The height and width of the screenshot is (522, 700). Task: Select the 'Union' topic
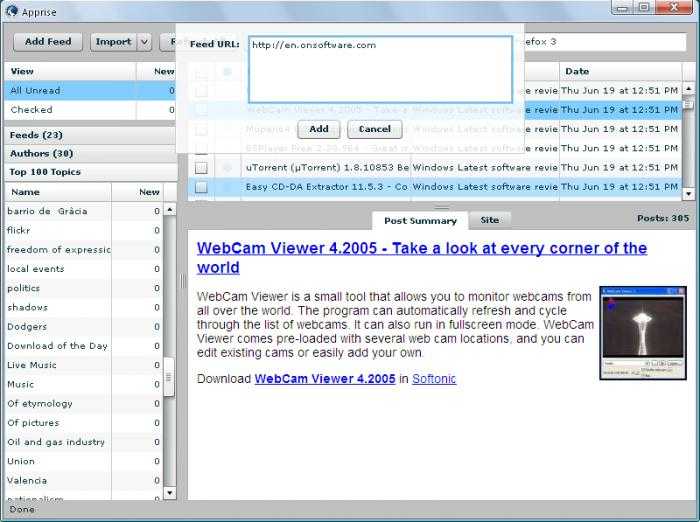point(84,461)
